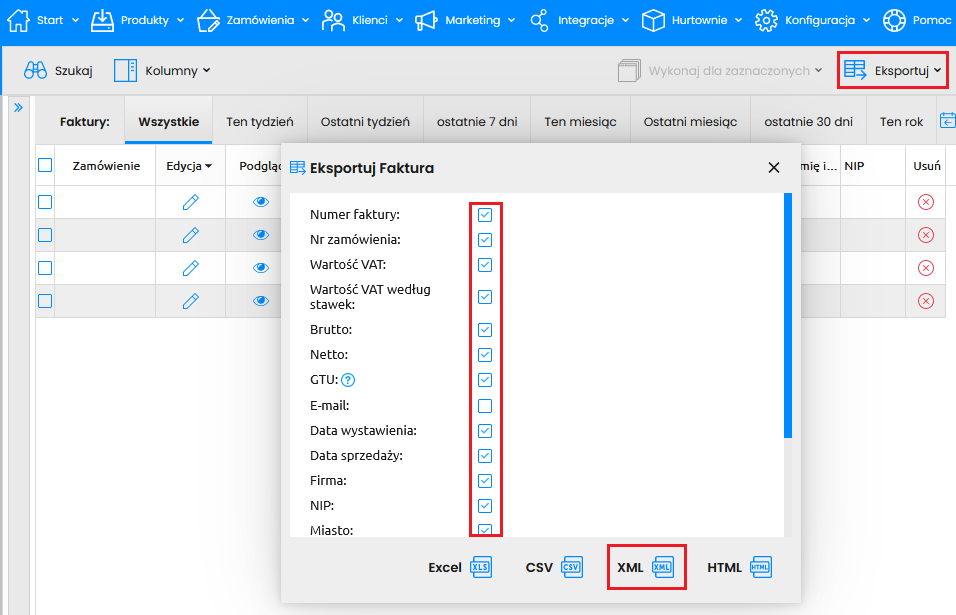Export invoices as CSV
Image resolution: width=956 pixels, height=615 pixels.
pos(553,567)
